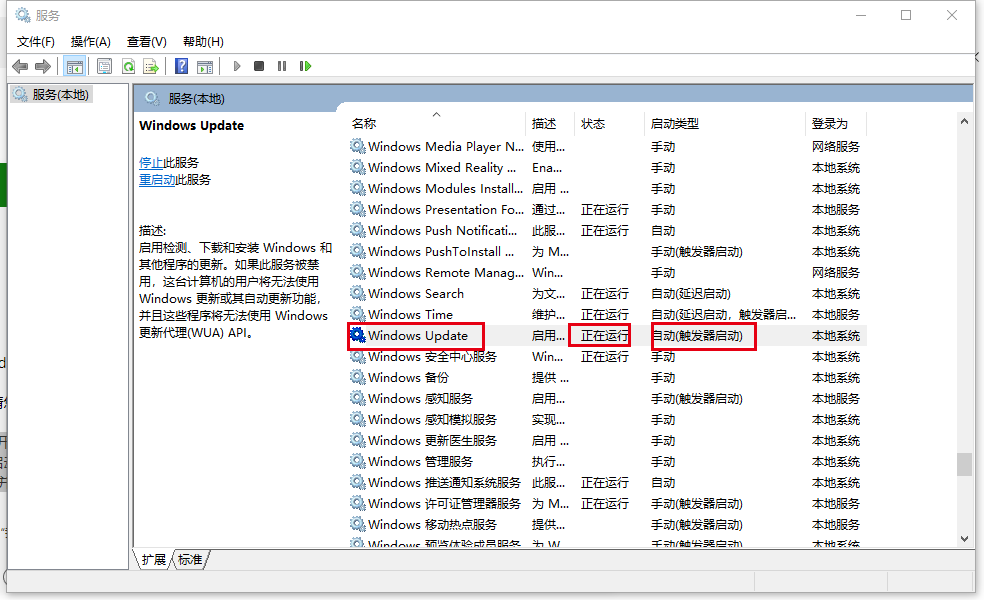Click the Ena... description of Windows Mixed Reality
The height and width of the screenshot is (600, 984).
pos(547,168)
